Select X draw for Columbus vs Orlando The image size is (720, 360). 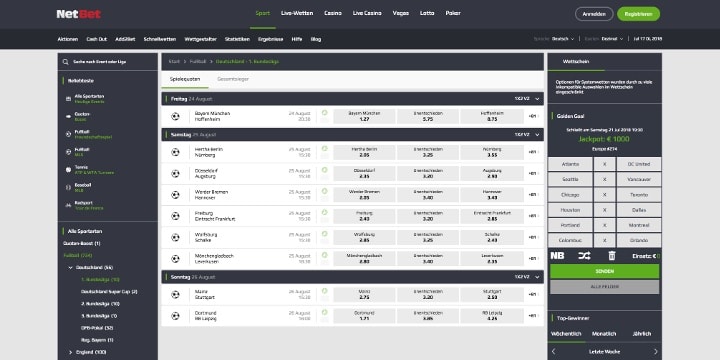pos(604,240)
